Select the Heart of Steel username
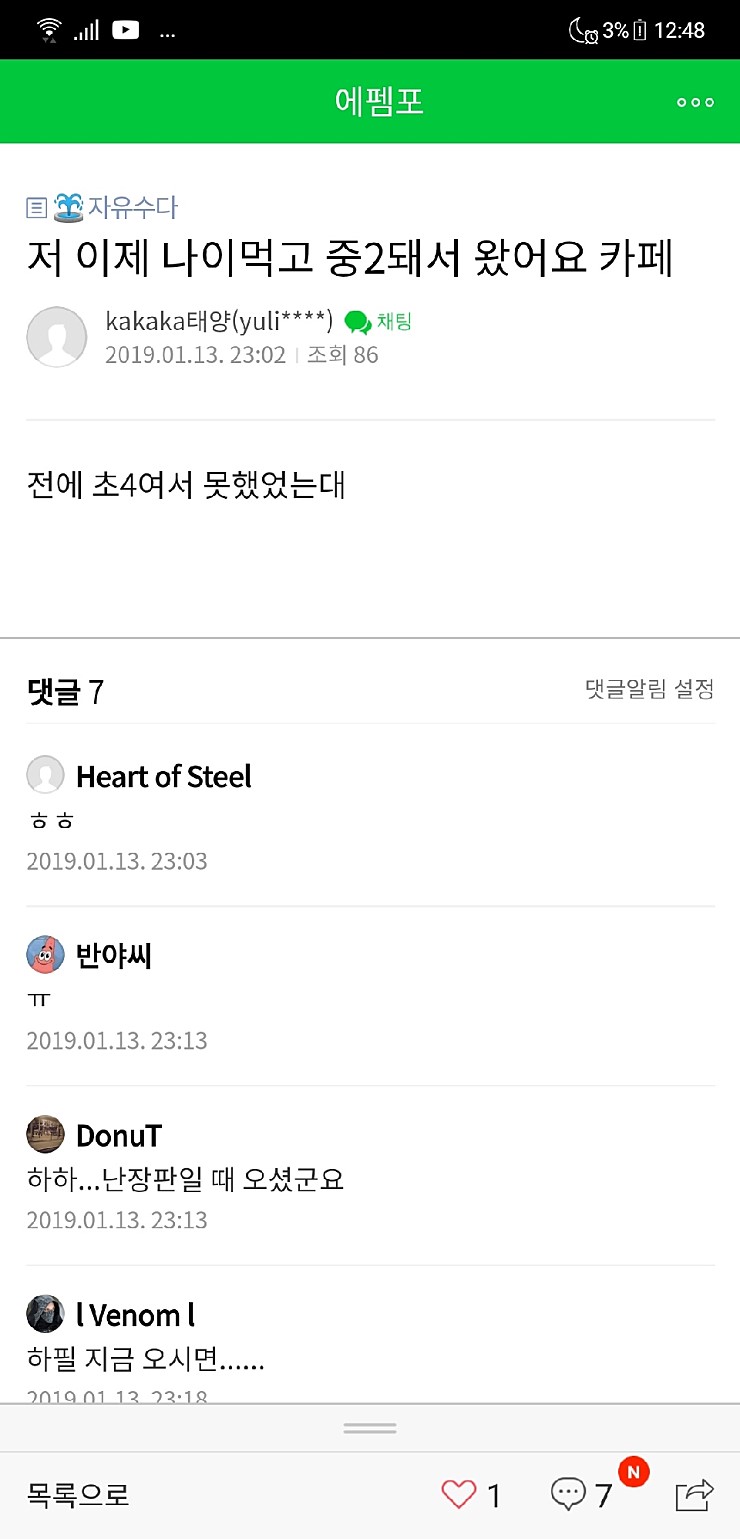Image resolution: width=740 pixels, height=1539 pixels. [x=164, y=776]
